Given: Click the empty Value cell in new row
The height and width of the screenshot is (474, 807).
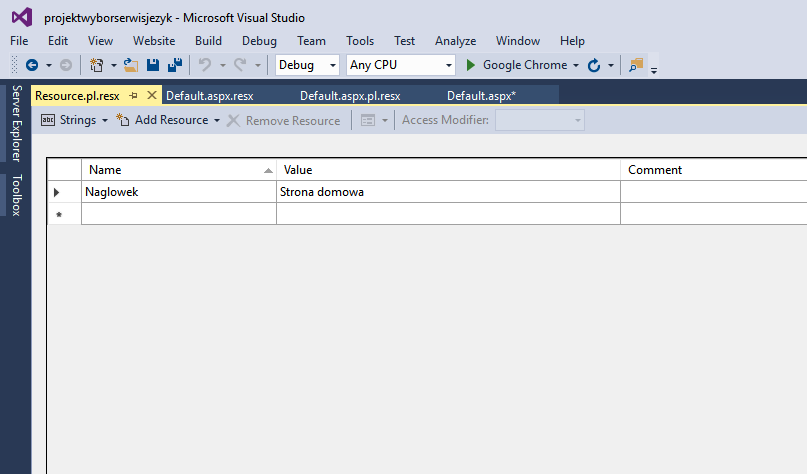Looking at the screenshot, I should tap(448, 214).
